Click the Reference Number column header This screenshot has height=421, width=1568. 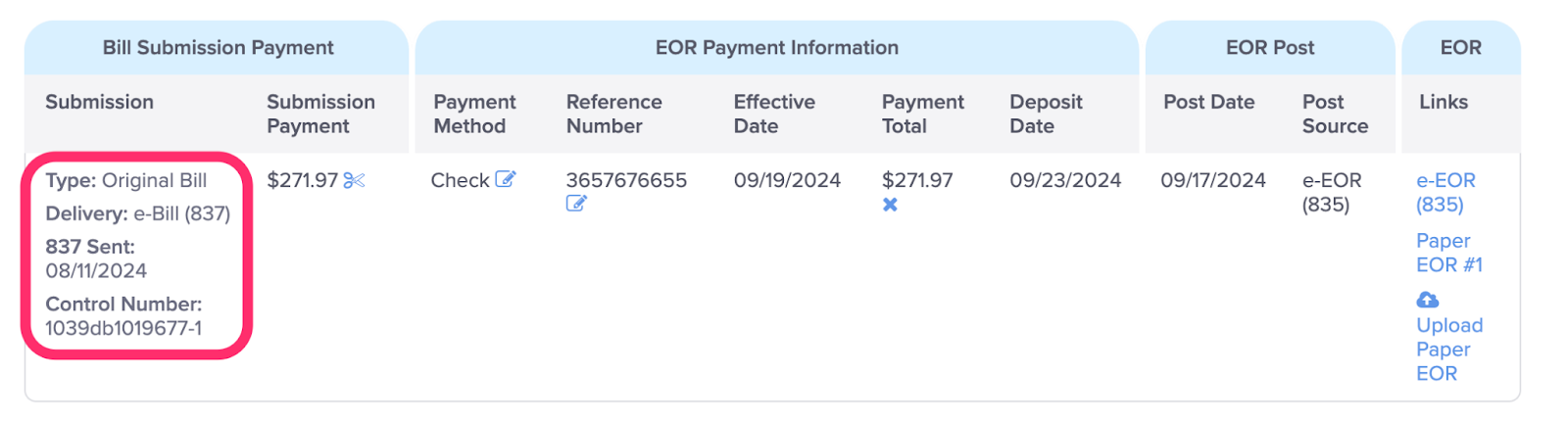tap(613, 114)
